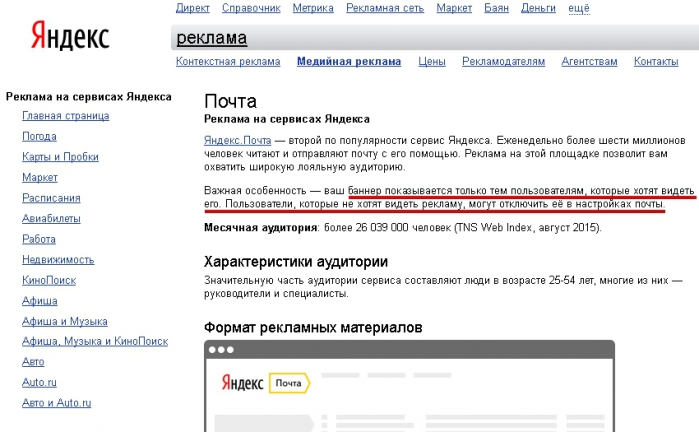This screenshot has width=699, height=432.
Task: Open Главная страница in sidebar
Action: pyautogui.click(x=66, y=116)
